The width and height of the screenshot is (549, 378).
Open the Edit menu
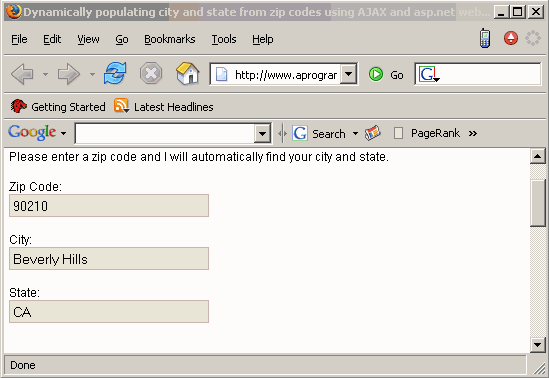[52, 39]
